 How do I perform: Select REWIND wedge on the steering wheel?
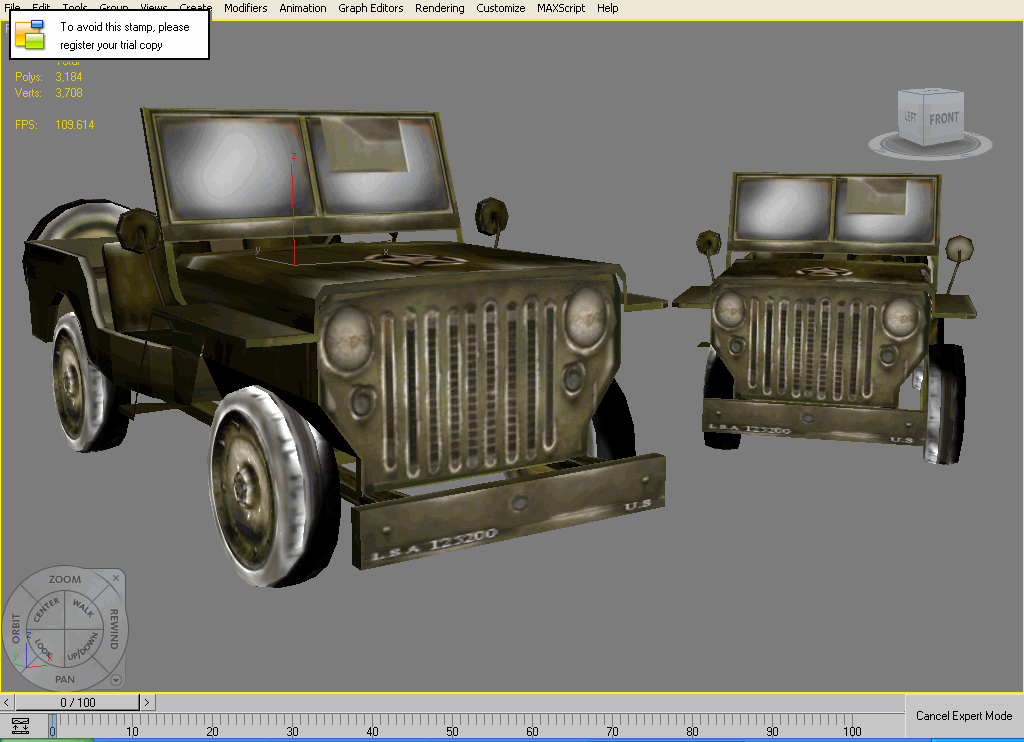[x=114, y=628]
